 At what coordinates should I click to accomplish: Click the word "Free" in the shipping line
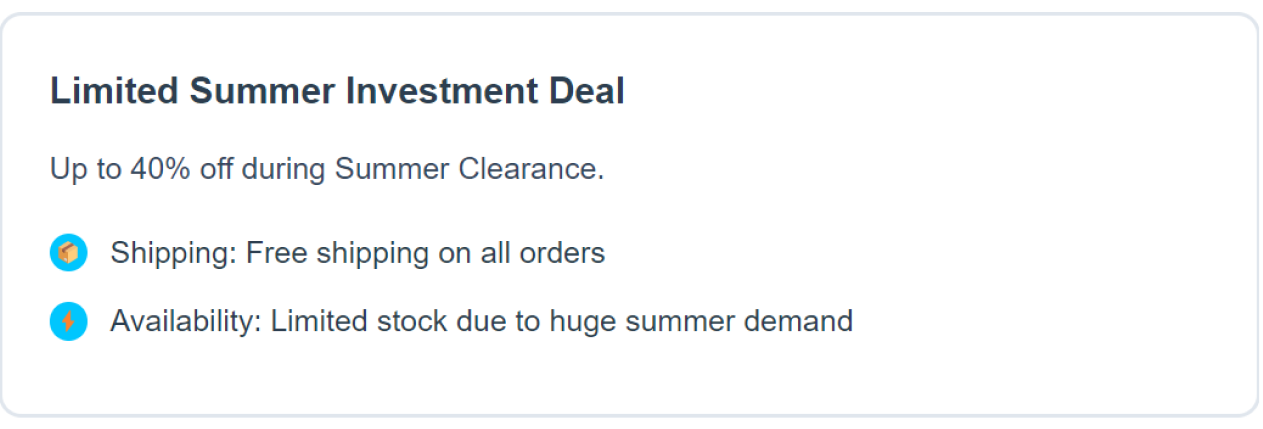coord(277,253)
